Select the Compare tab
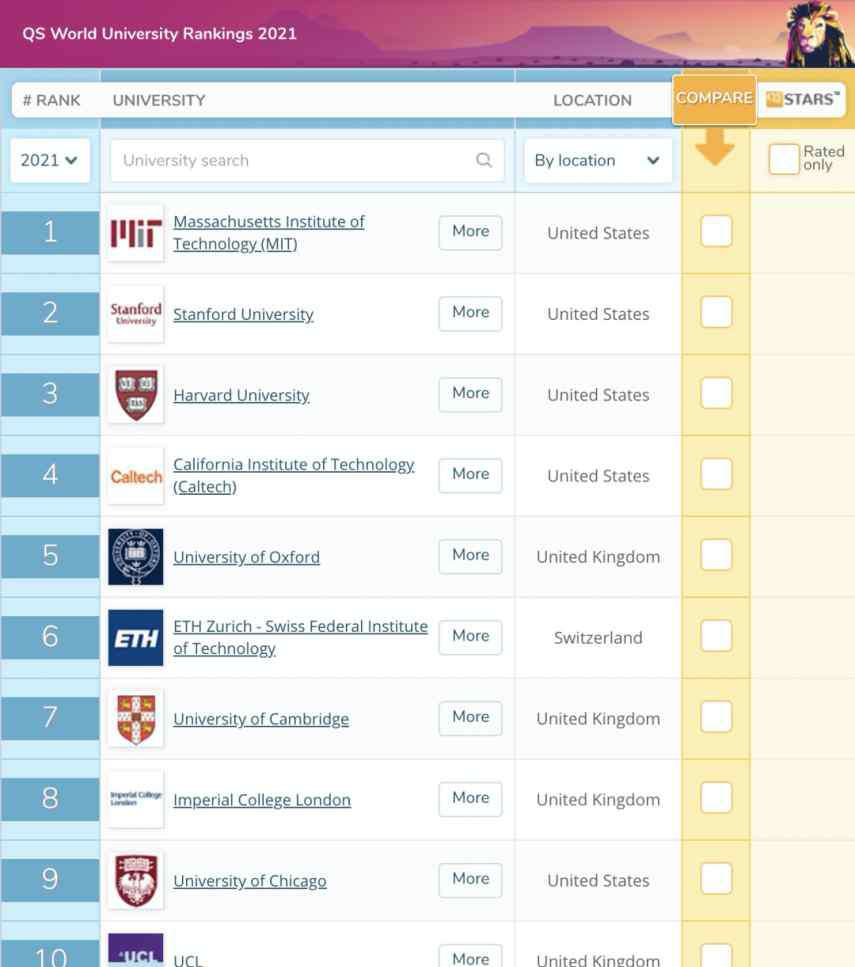 point(714,99)
